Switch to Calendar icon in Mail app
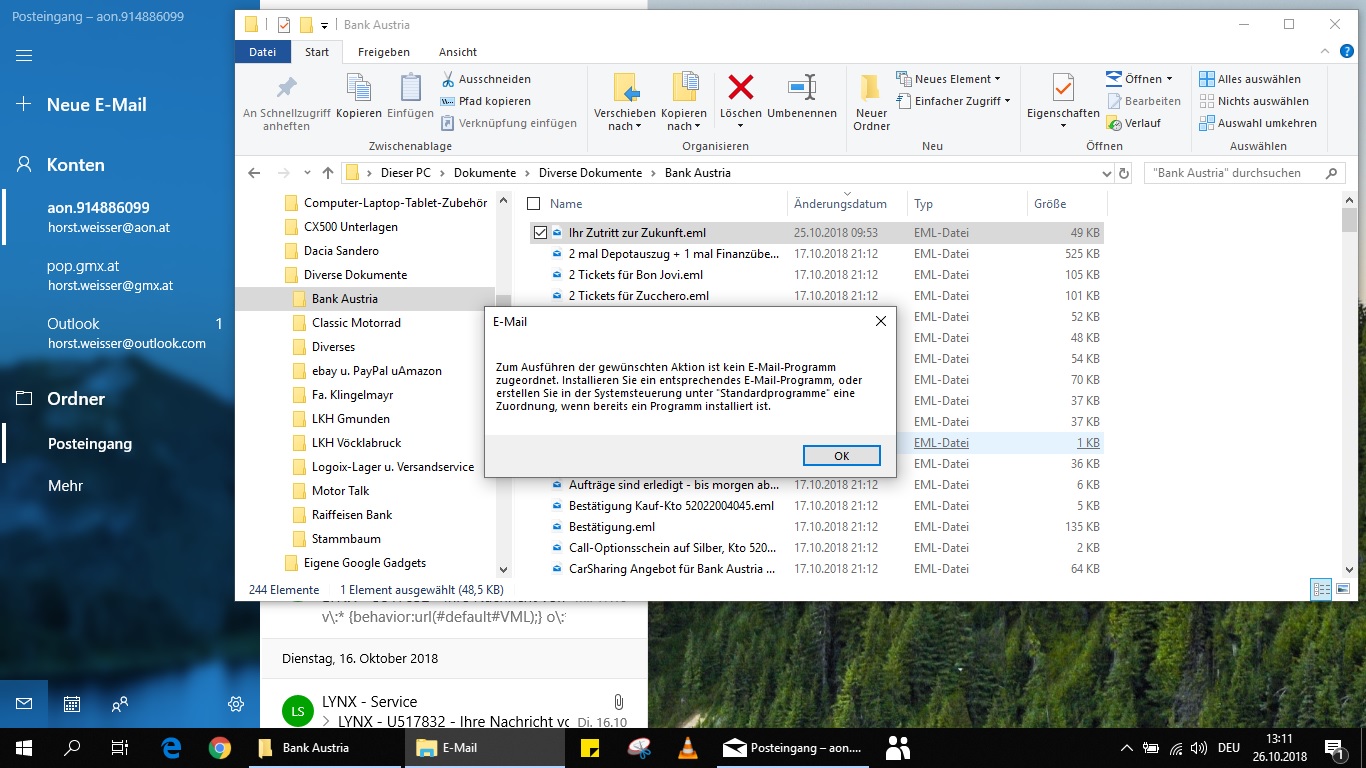Image resolution: width=1366 pixels, height=768 pixels. tap(72, 704)
